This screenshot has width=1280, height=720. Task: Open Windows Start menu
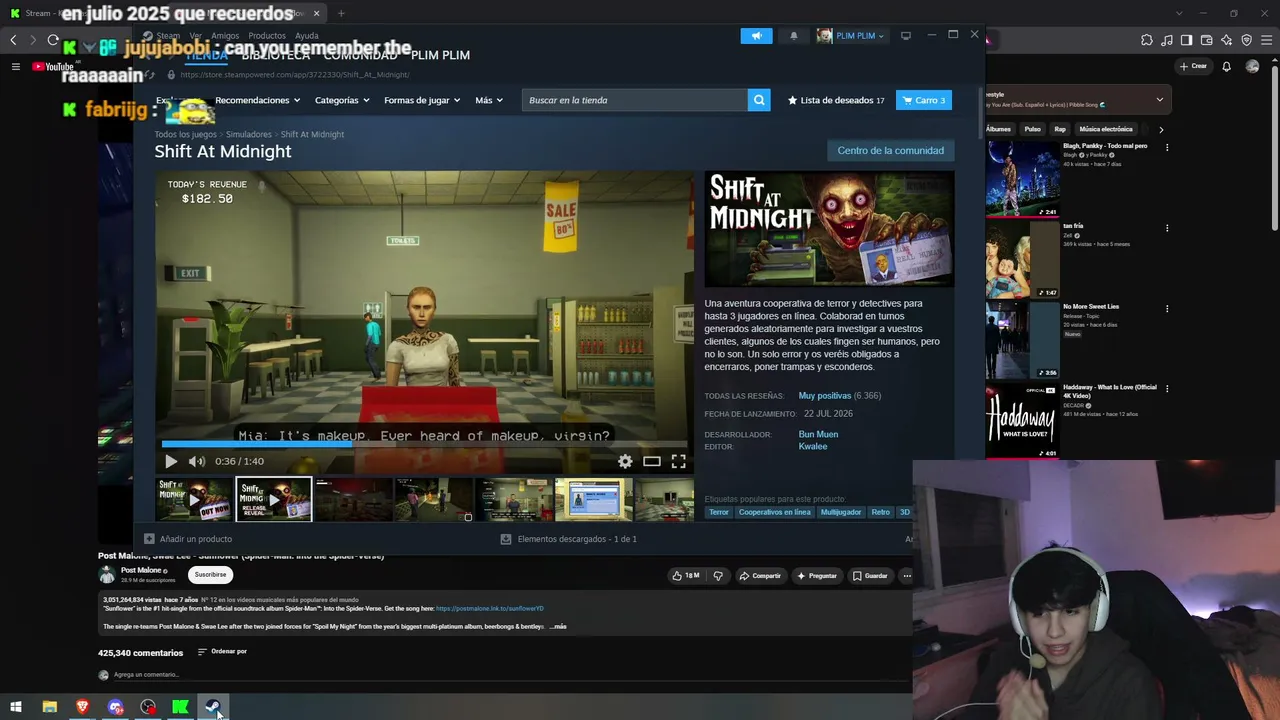[x=16, y=707]
